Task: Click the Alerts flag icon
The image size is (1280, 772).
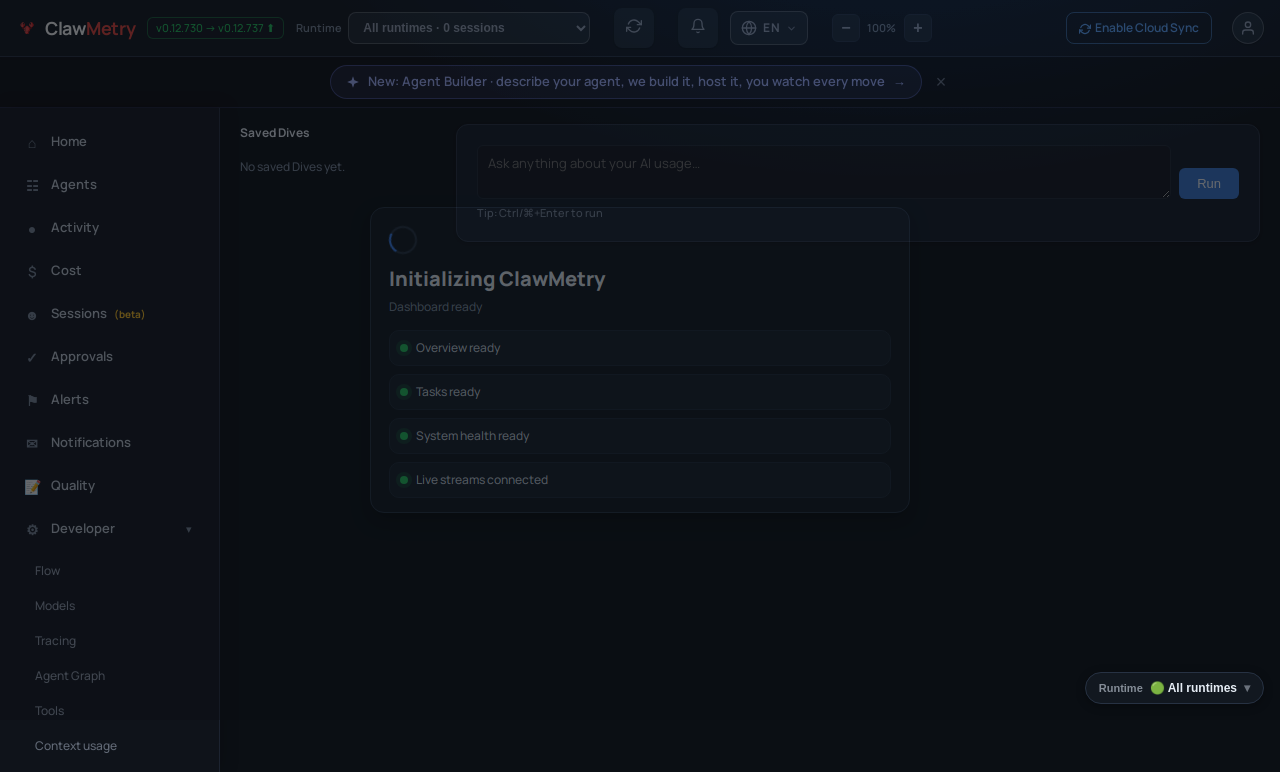Action: pos(32,401)
